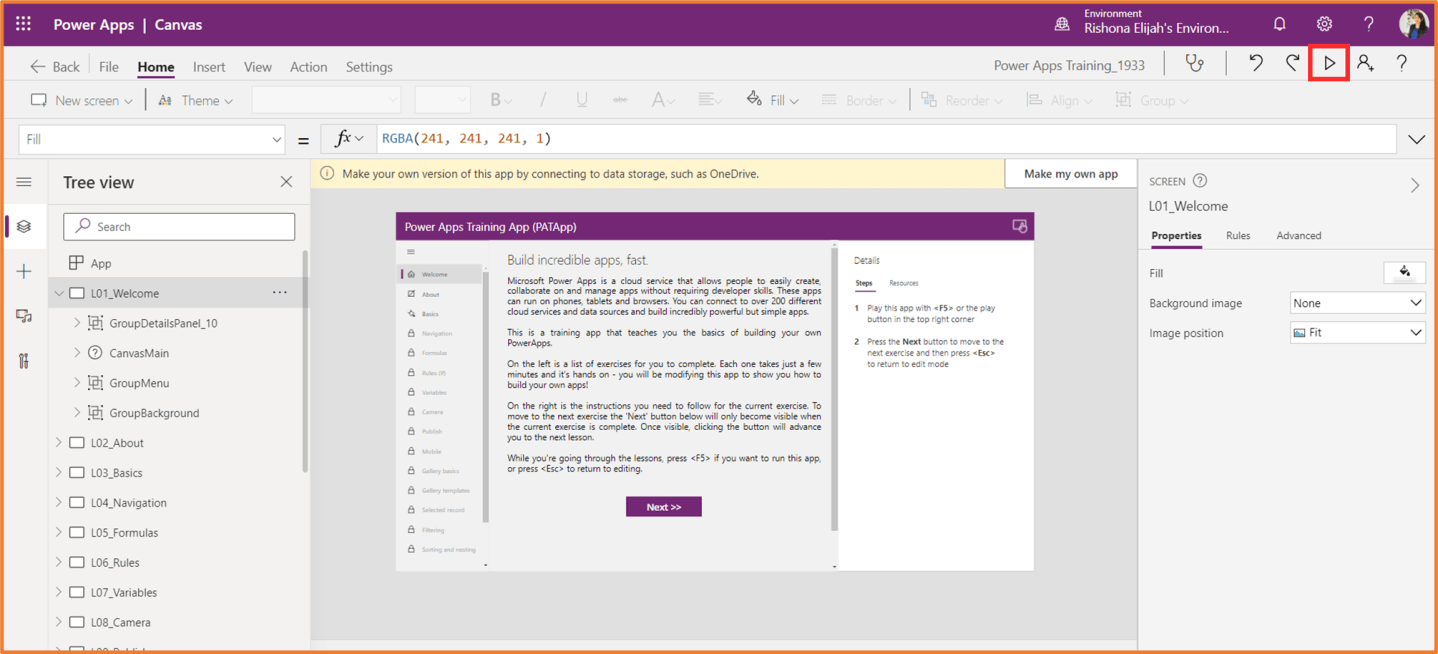This screenshot has height=654, width=1438.
Task: Switch to the View tab
Action: pos(257,67)
